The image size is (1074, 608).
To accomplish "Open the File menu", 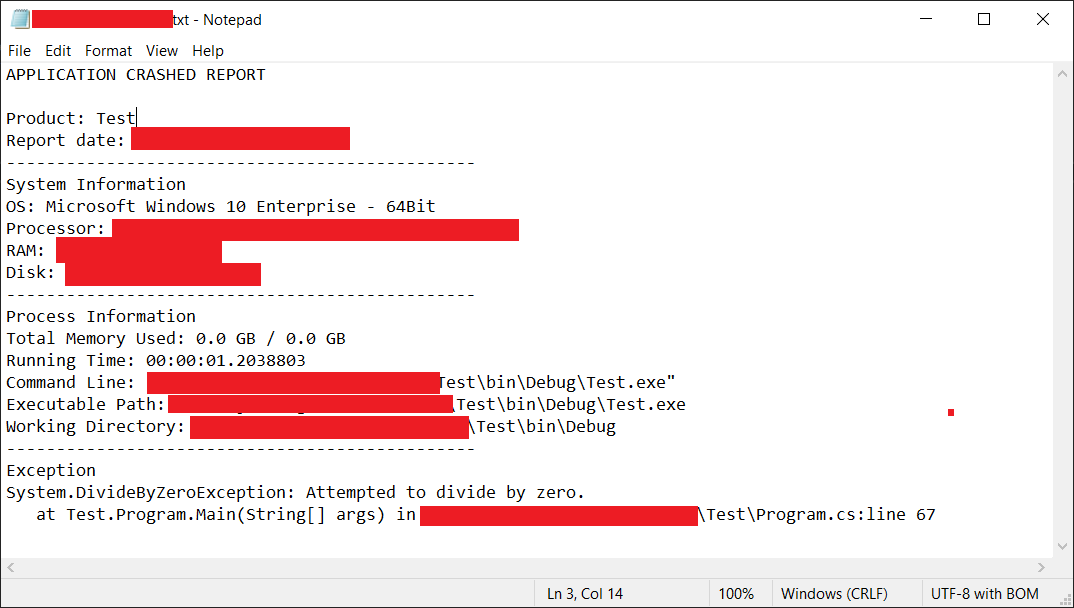I will pyautogui.click(x=19, y=51).
